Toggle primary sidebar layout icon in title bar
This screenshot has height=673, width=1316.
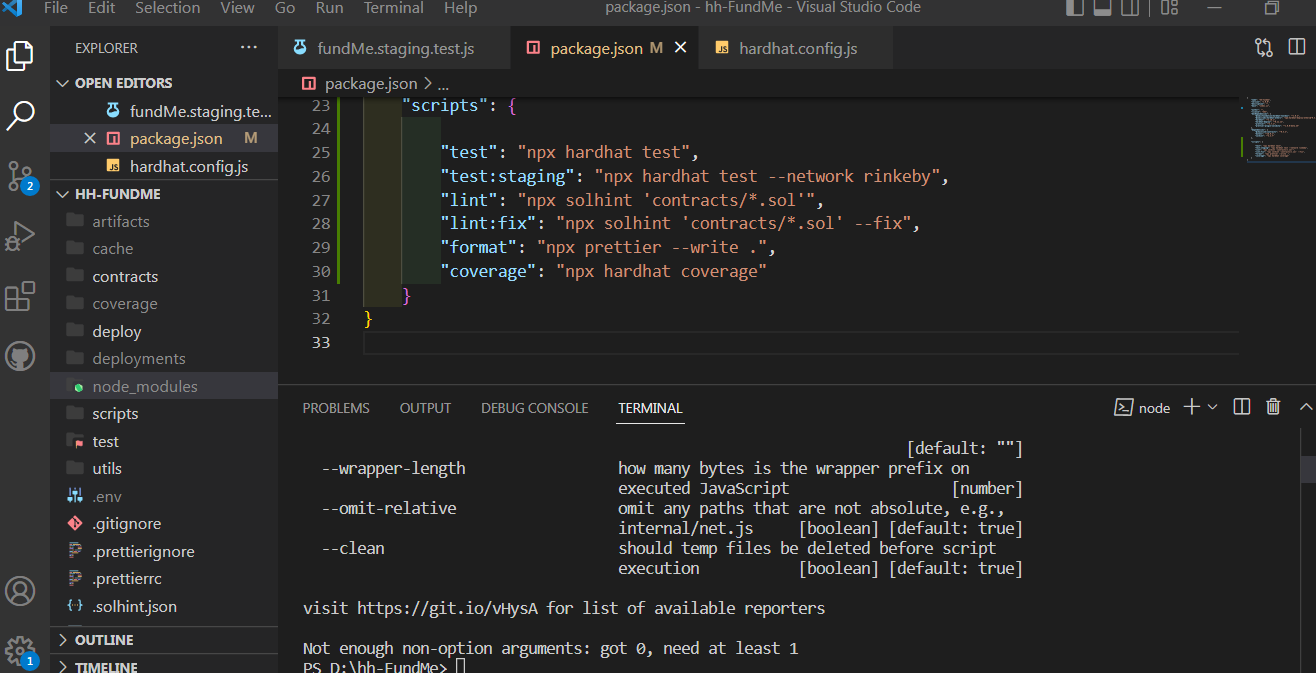1075,8
